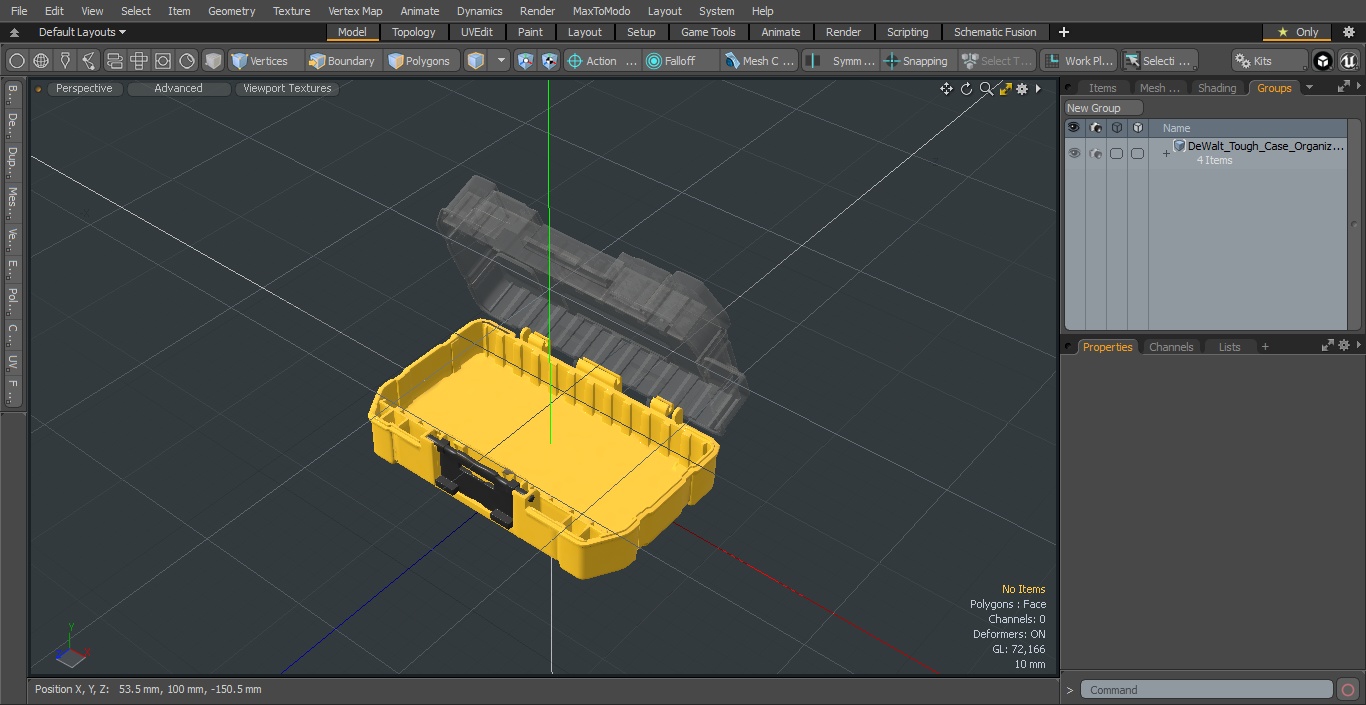Click the Advanced shading button

[x=178, y=88]
